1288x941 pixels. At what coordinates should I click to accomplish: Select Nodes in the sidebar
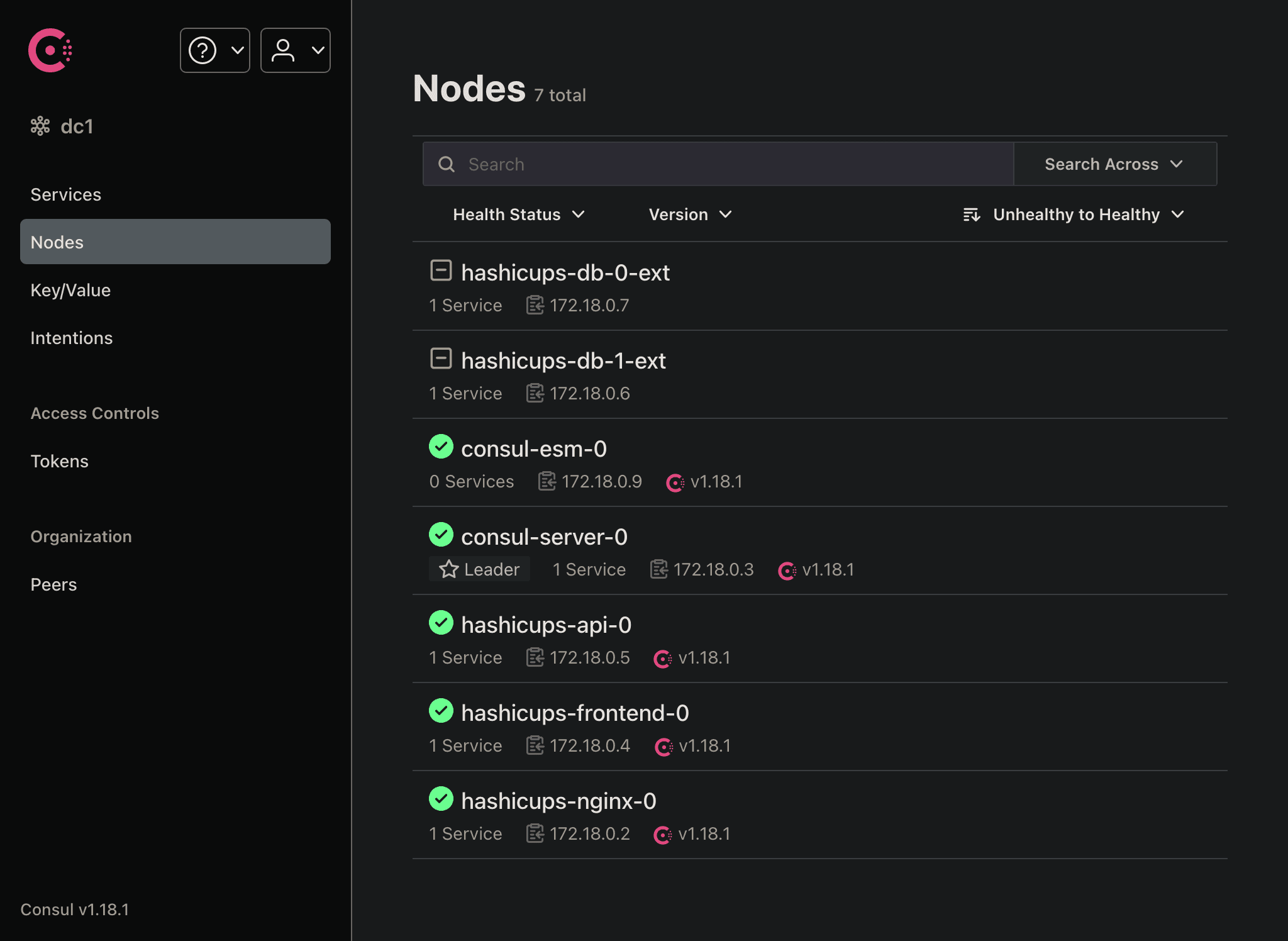pos(175,242)
